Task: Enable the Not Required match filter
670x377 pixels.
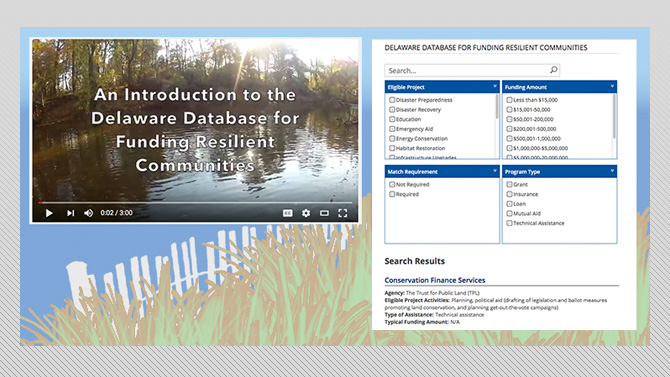Action: click(x=392, y=184)
